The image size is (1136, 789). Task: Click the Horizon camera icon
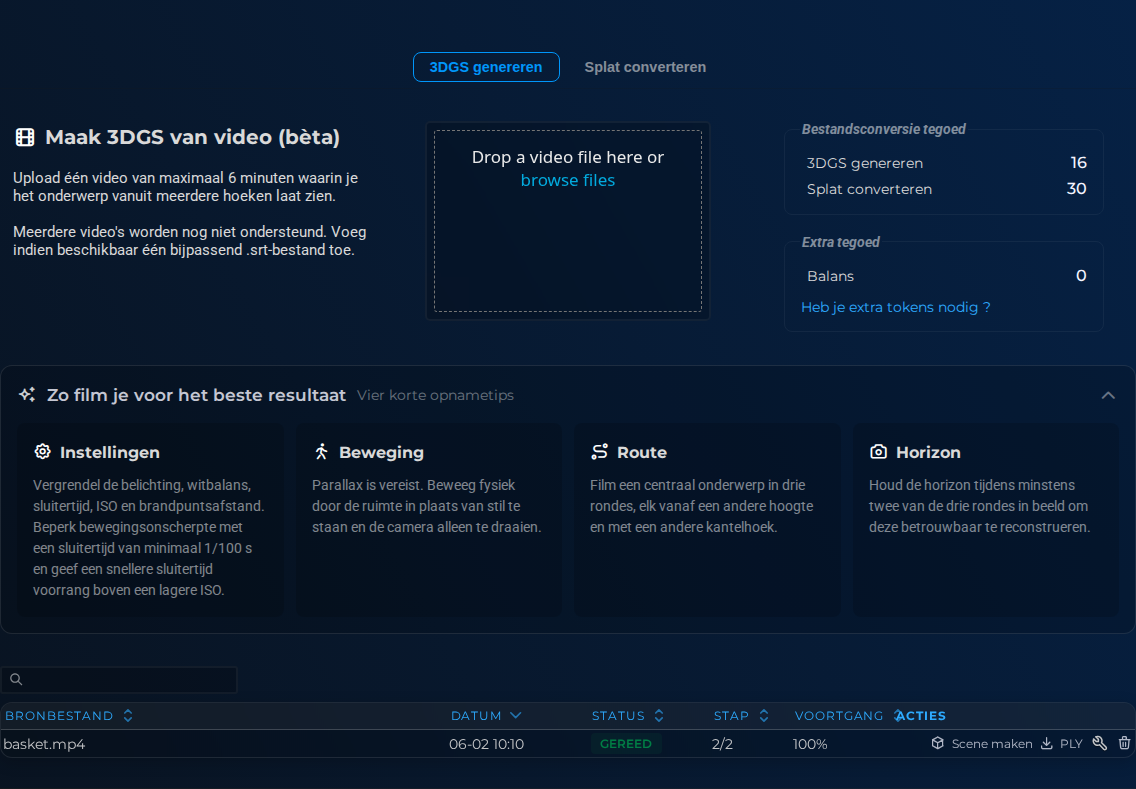878,451
